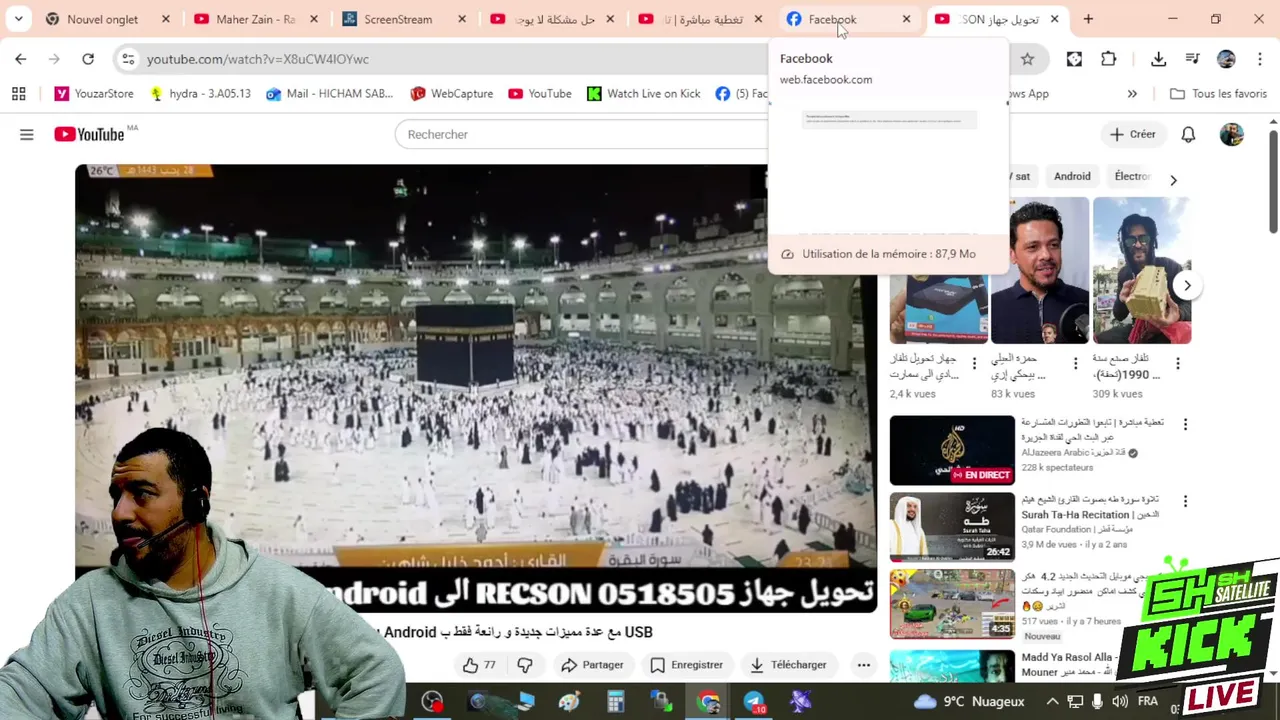1280x720 pixels.
Task: Click the Télécharger button
Action: click(788, 665)
